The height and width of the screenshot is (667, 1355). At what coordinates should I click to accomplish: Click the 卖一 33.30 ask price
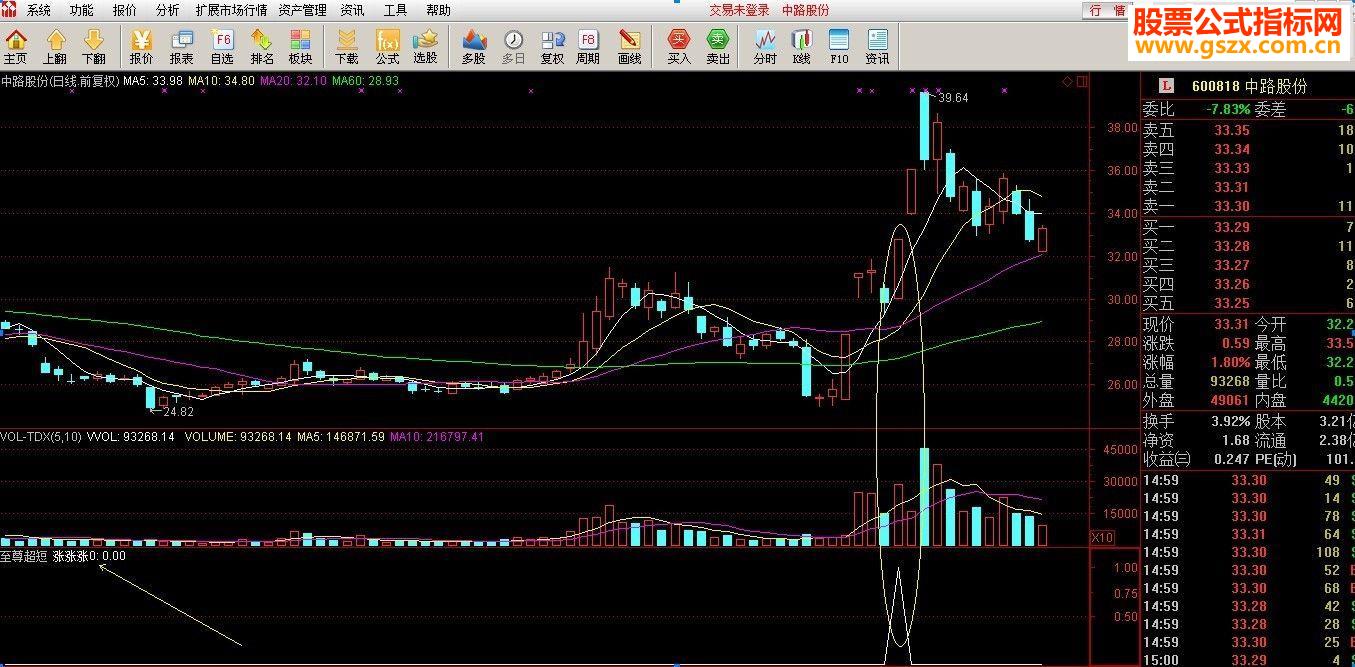pyautogui.click(x=1232, y=206)
